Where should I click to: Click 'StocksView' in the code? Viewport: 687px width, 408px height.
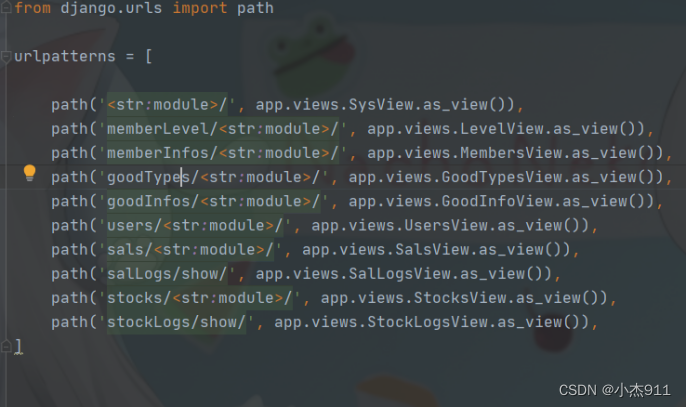[460, 298]
